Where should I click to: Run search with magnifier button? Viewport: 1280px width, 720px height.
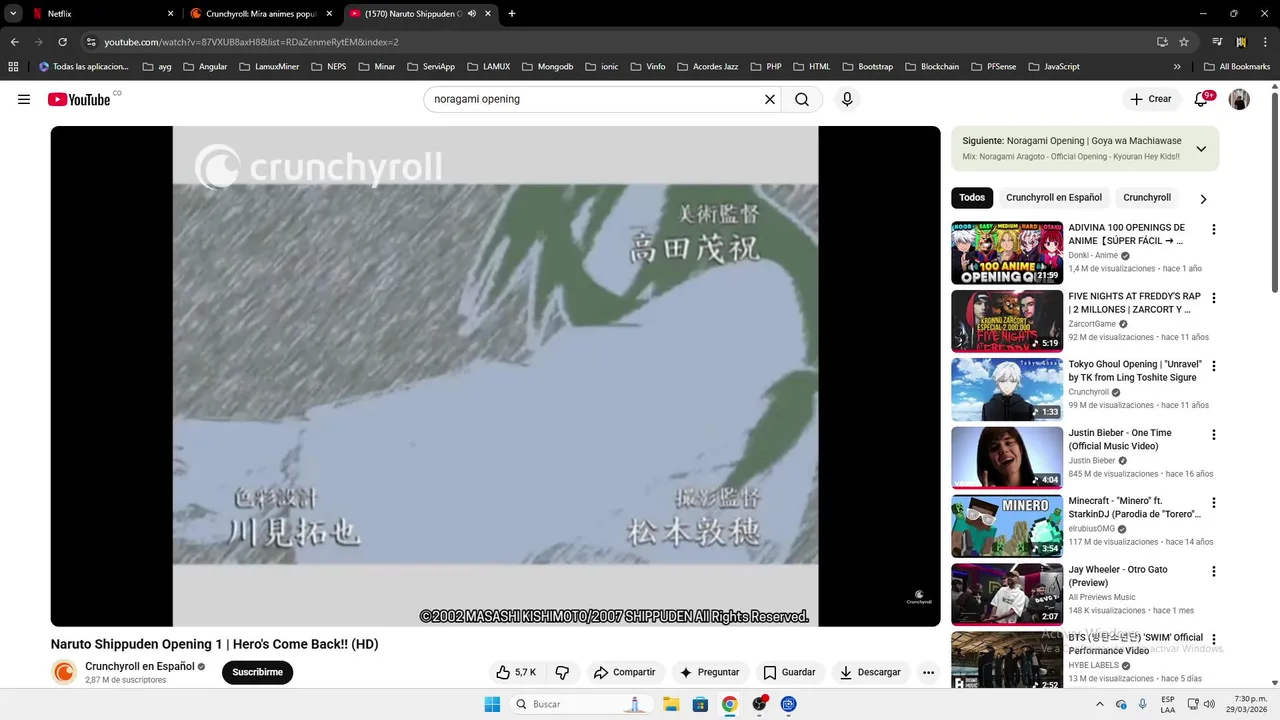pos(802,99)
